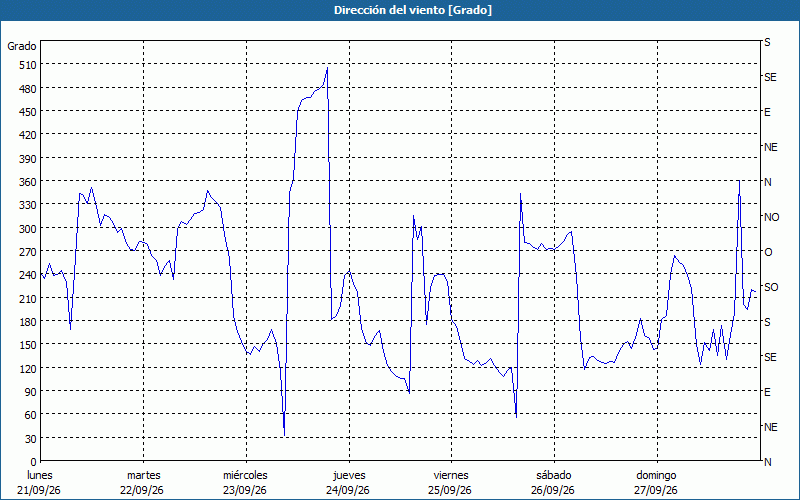Screen dimensions: 800x500
Task: Click the 240 degree axis label
Action: pyautogui.click(x=28, y=276)
